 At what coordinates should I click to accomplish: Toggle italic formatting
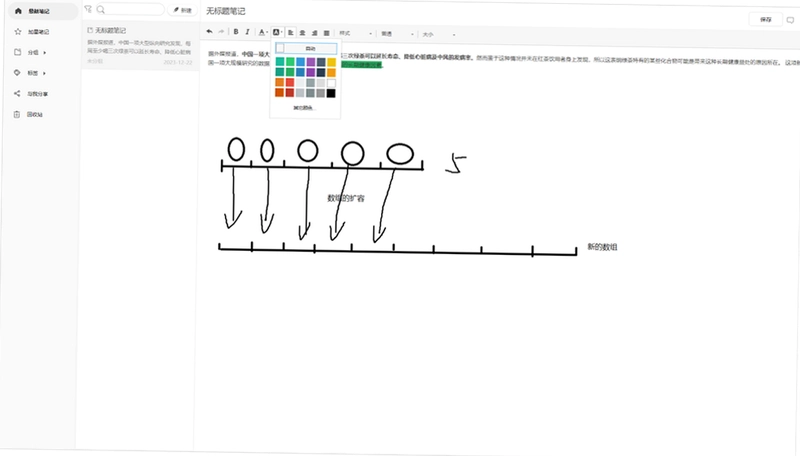(x=247, y=32)
